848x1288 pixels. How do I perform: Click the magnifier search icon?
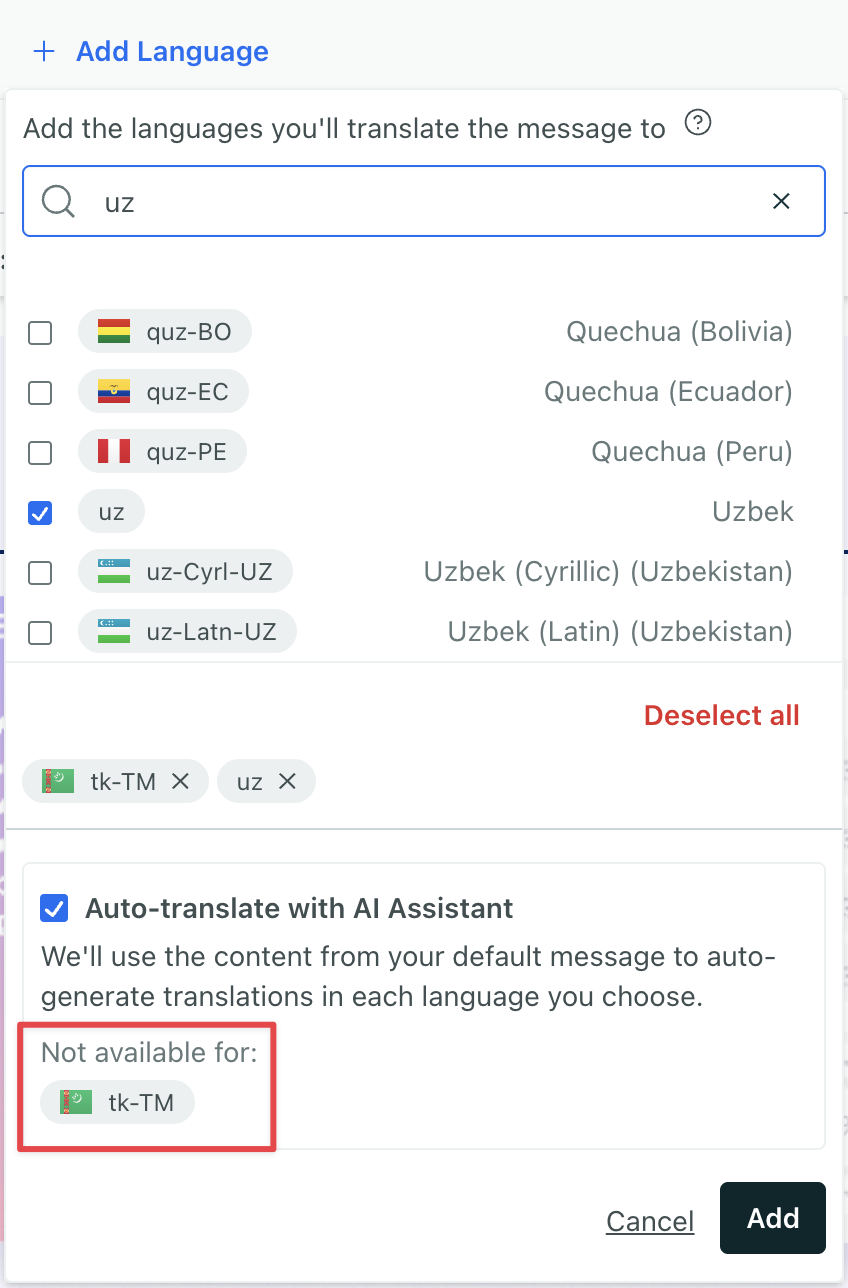58,201
